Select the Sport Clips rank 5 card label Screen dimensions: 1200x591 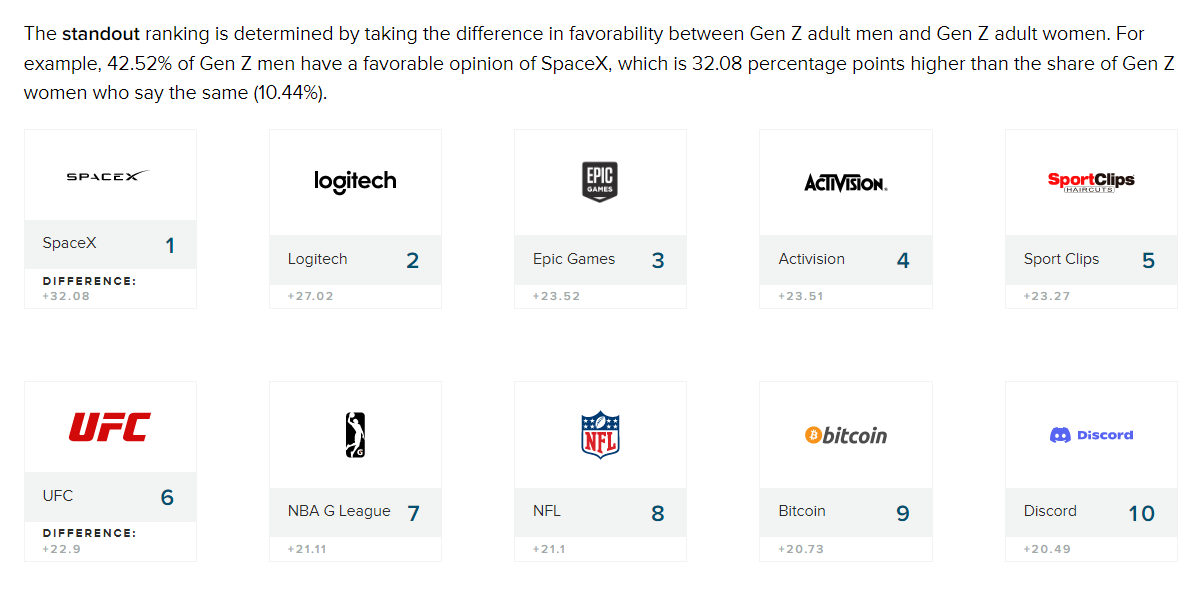[x=1061, y=259]
